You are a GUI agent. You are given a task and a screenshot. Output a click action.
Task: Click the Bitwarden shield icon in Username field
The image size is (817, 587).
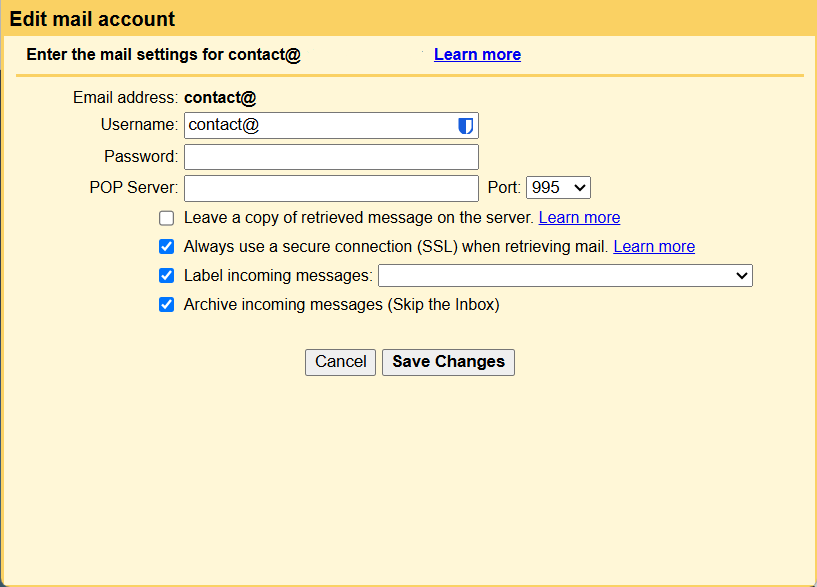(465, 126)
